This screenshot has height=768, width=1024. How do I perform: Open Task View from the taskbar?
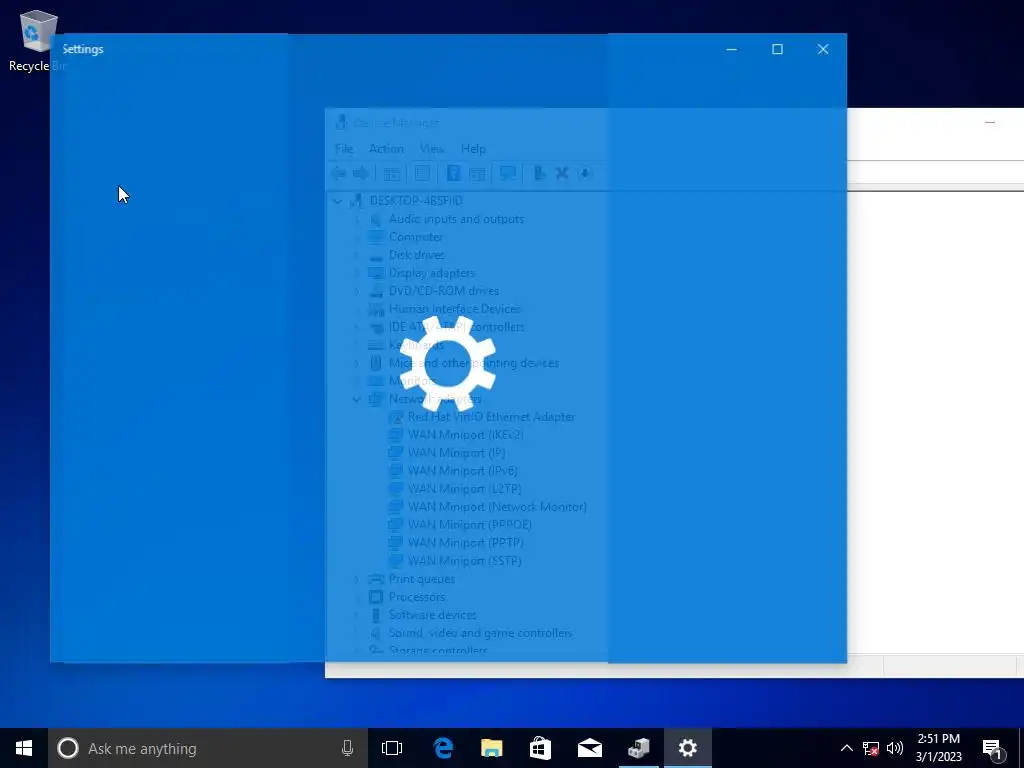(x=392, y=748)
